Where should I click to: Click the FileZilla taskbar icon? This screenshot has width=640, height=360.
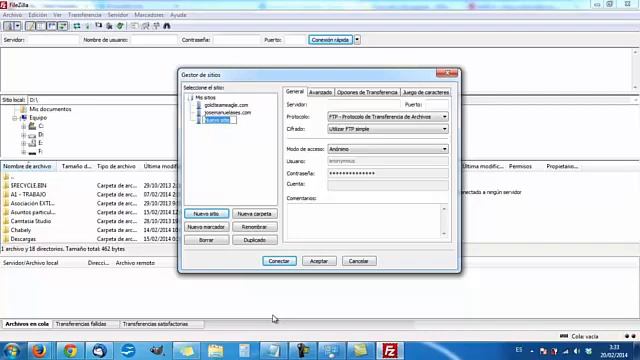(390, 351)
